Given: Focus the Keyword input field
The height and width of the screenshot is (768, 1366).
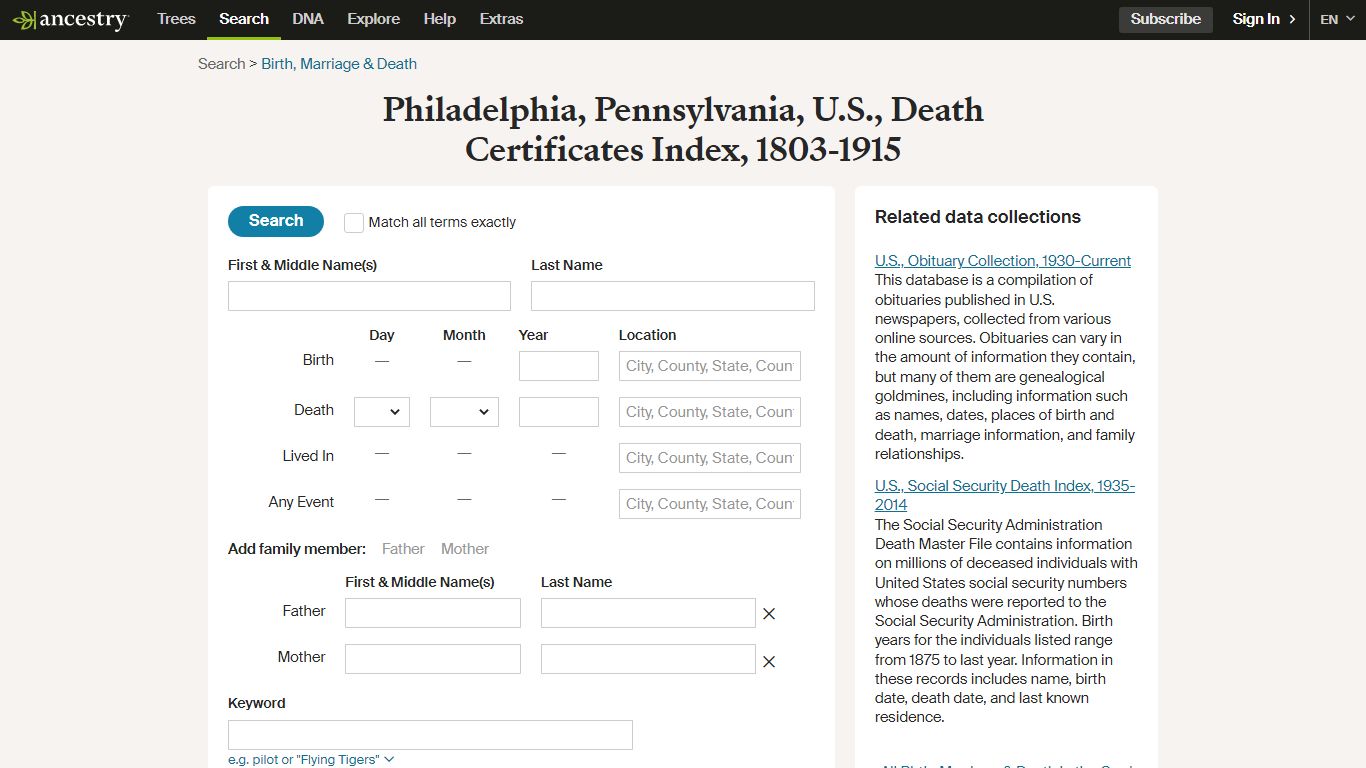Looking at the screenshot, I should pyautogui.click(x=430, y=735).
